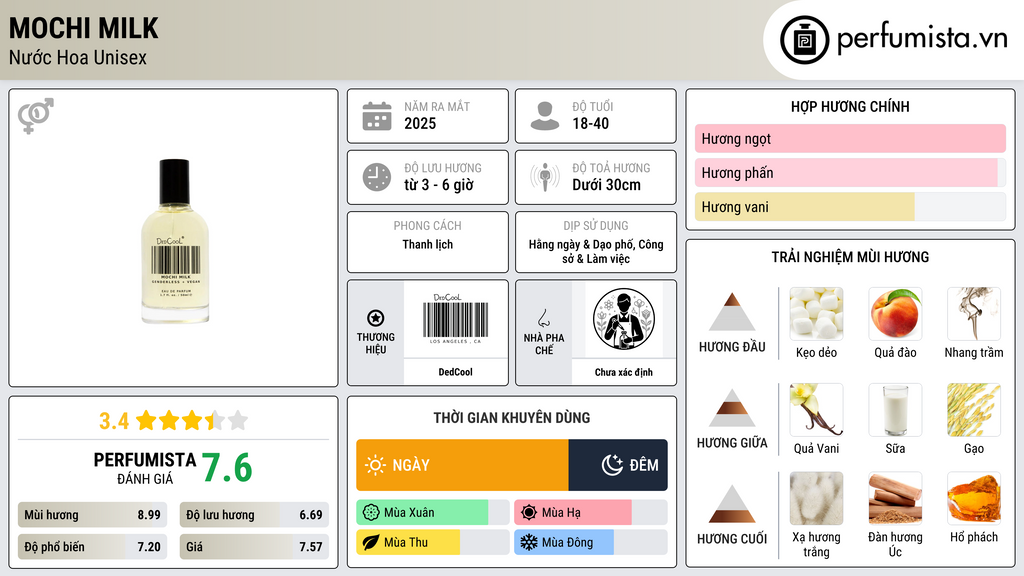Click the DedCool barcode brand logo

click(x=455, y=319)
